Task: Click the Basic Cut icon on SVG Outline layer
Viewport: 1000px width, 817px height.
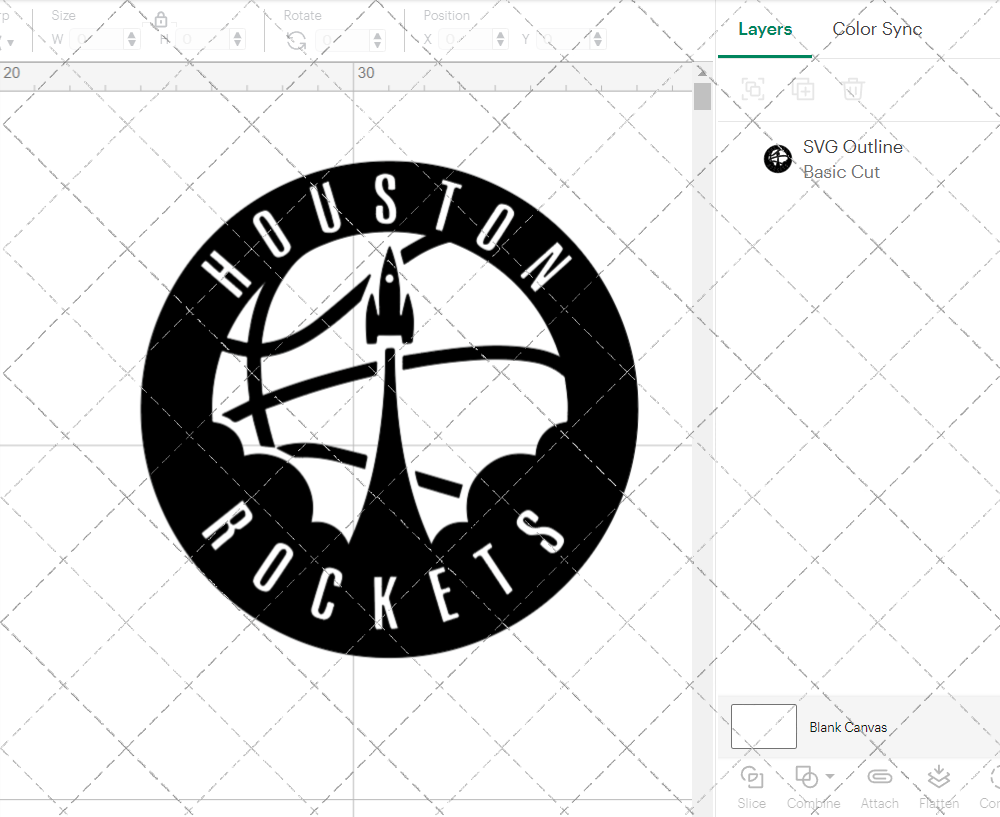Action: point(778,158)
